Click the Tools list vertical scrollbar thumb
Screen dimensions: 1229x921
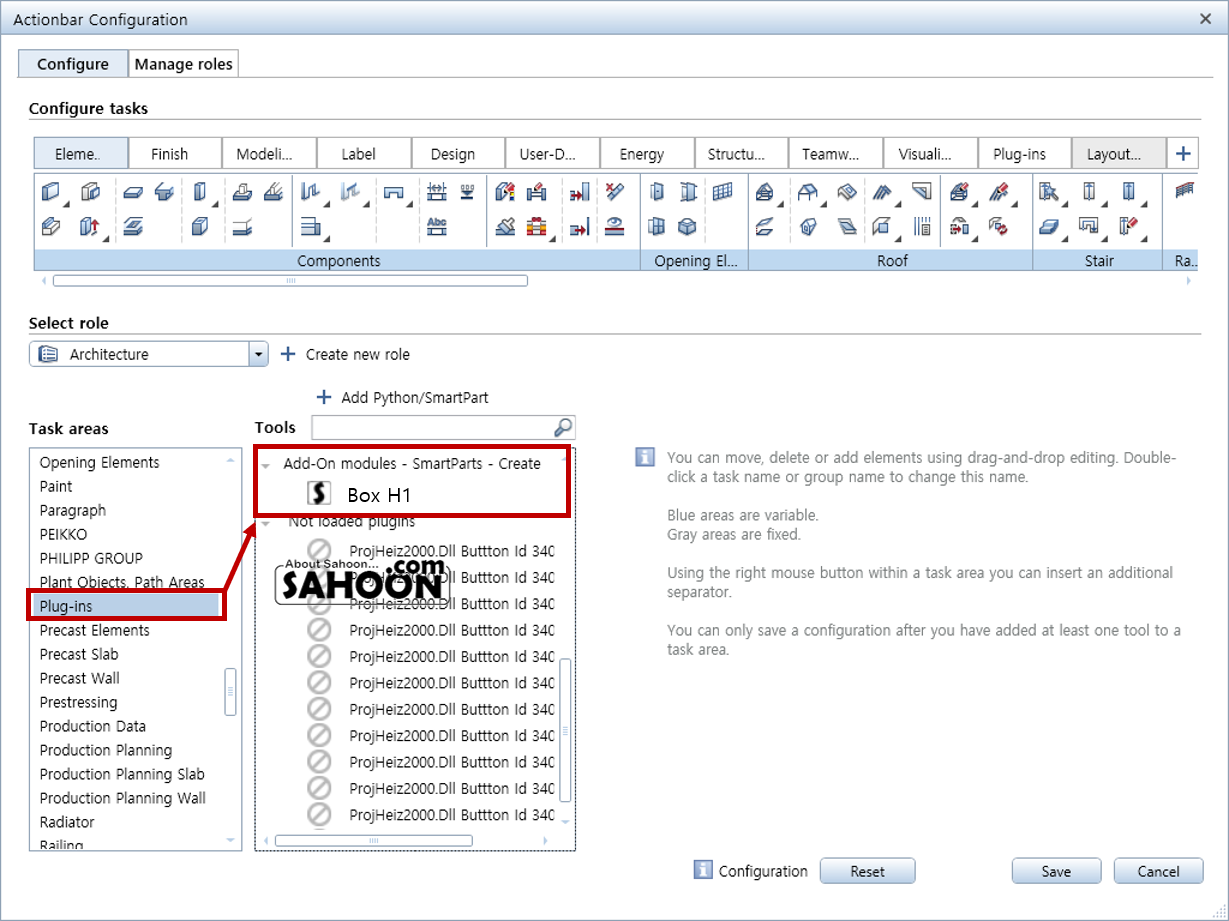[565, 730]
